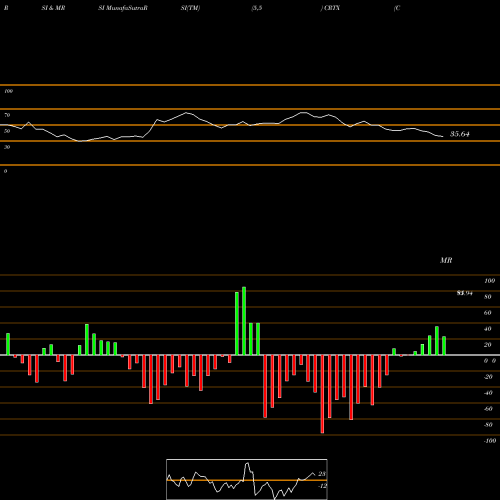Click the 'SI MunafaSutraR' header label
This screenshot has height=500, width=500.
click(123, 8)
